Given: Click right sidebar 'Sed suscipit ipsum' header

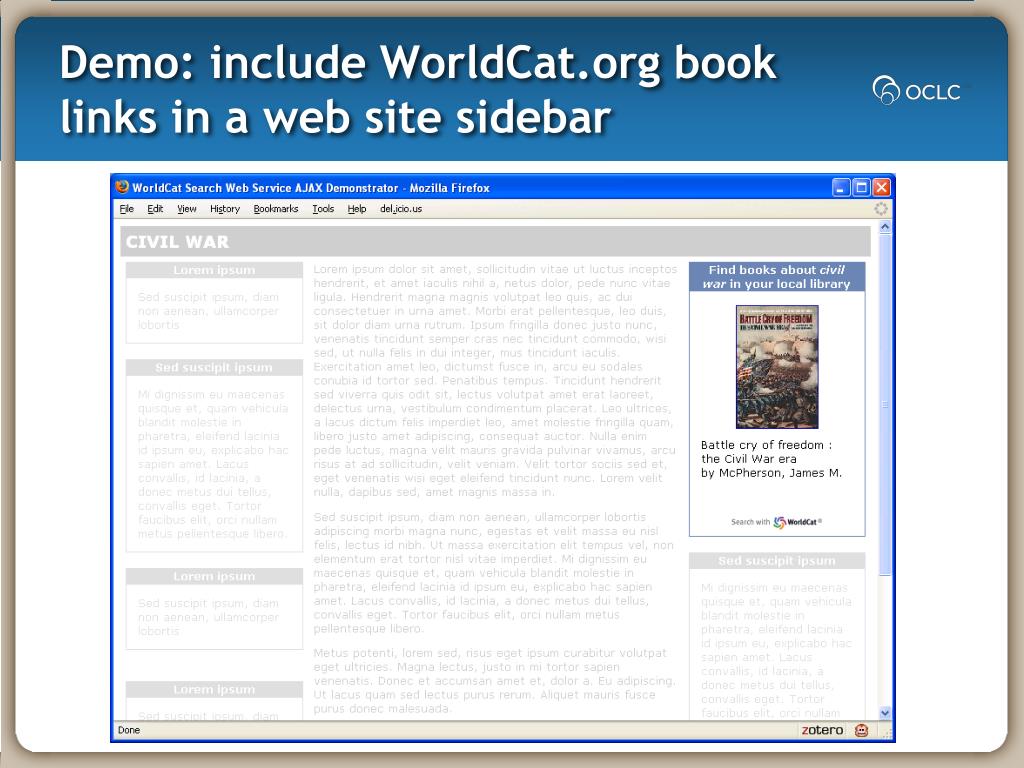Looking at the screenshot, I should [x=777, y=561].
